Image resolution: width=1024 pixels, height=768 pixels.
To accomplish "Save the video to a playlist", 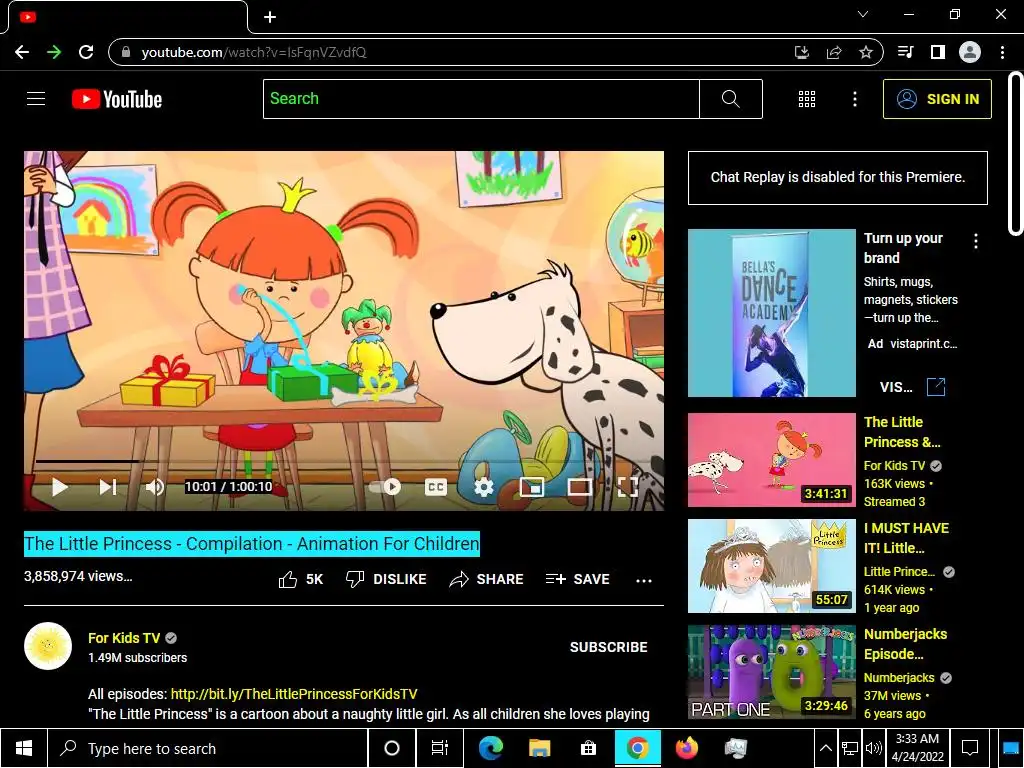I will pos(577,579).
